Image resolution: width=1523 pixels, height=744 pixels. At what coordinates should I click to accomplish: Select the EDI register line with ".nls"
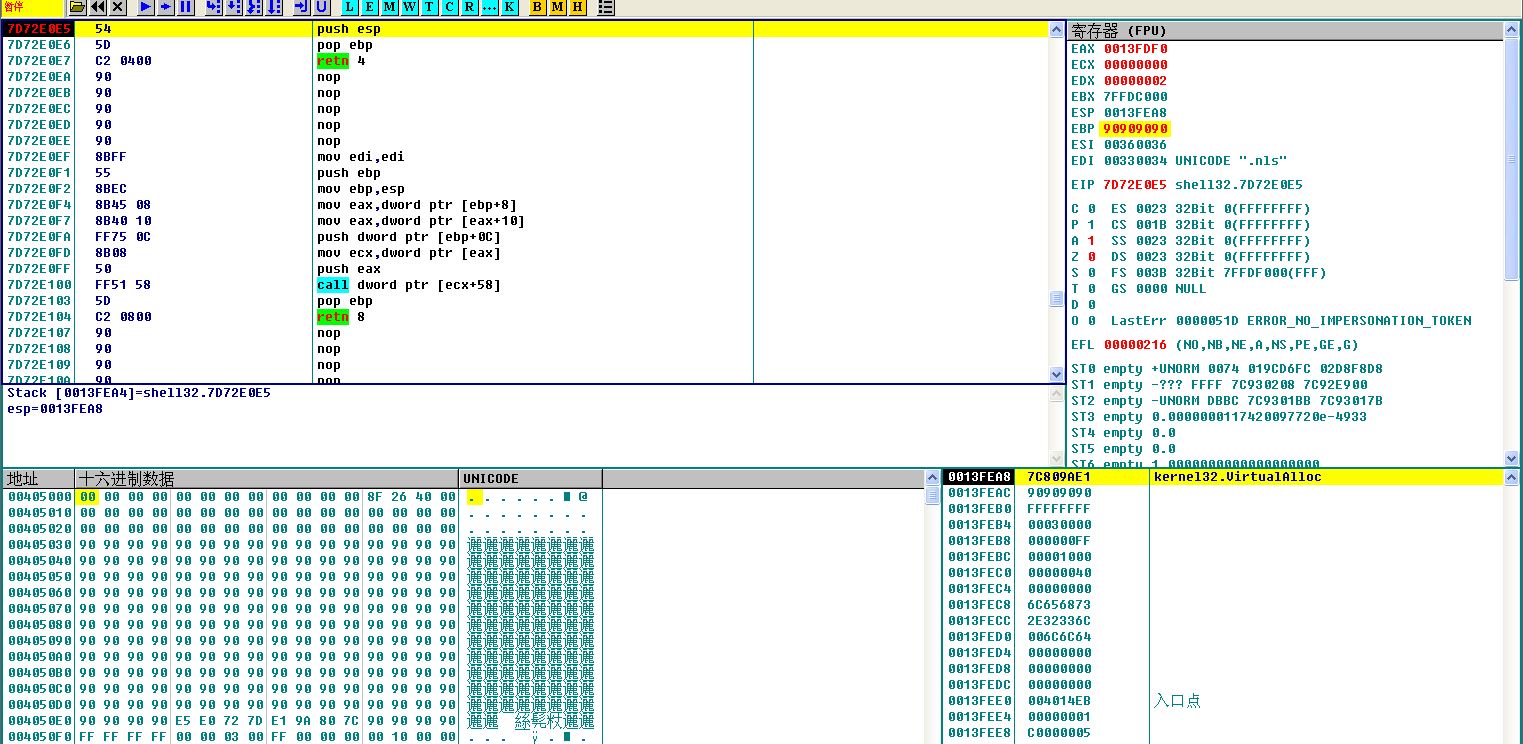(1180, 161)
